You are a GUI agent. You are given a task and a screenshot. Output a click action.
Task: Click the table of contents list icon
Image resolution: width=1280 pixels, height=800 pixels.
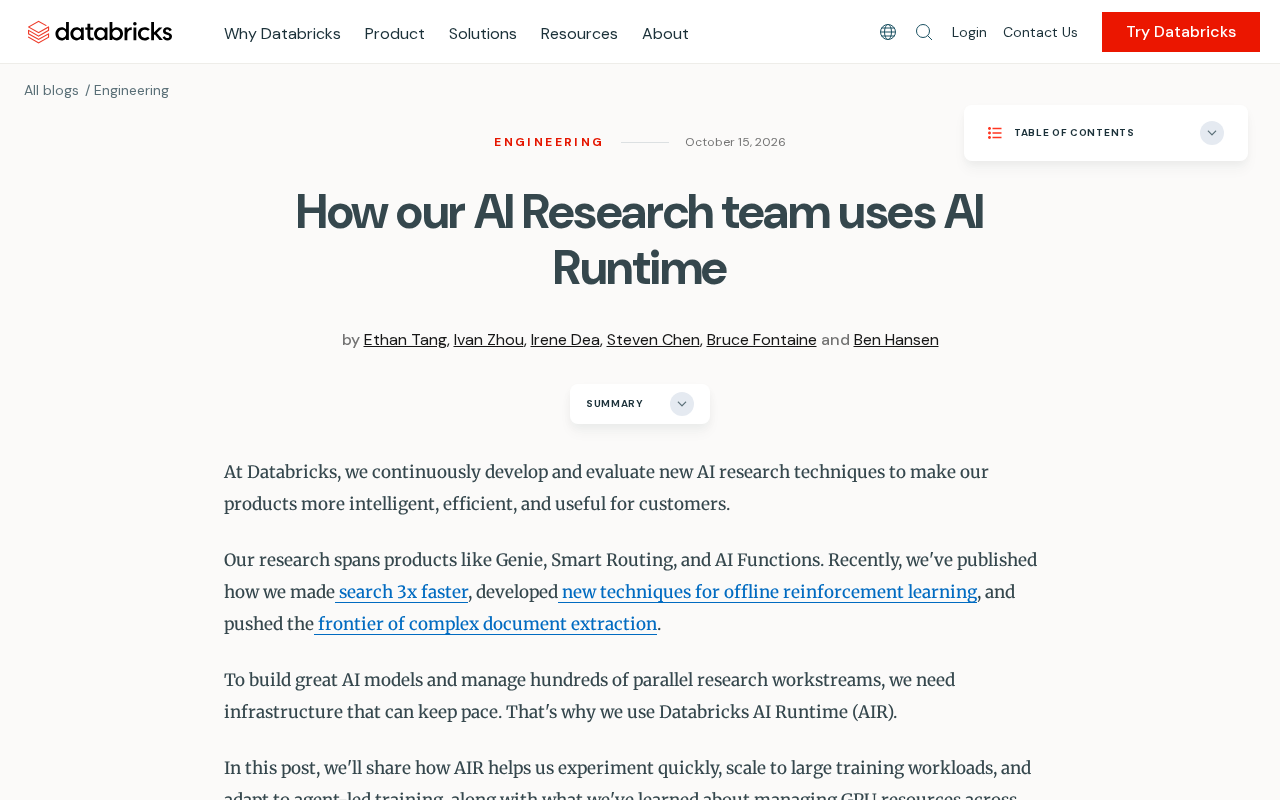[995, 133]
